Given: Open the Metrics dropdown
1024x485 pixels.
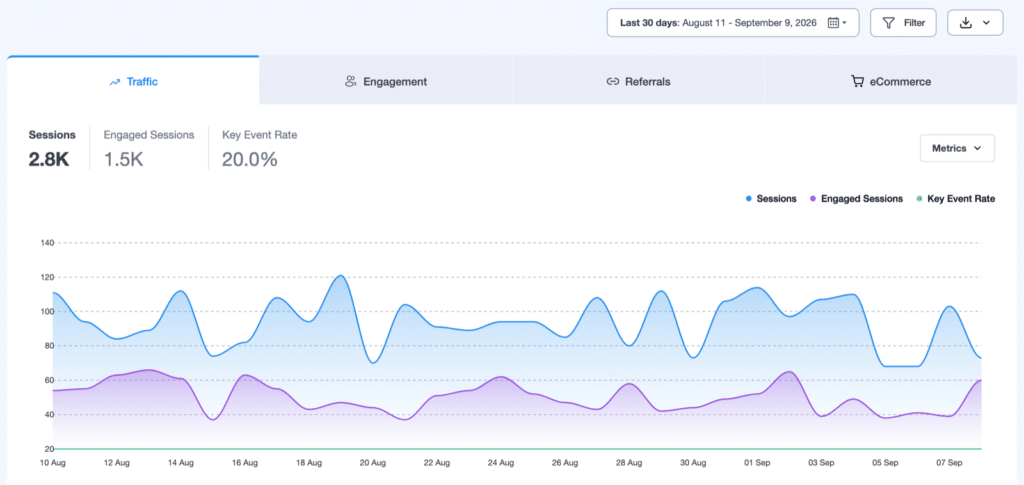Looking at the screenshot, I should 957,148.
